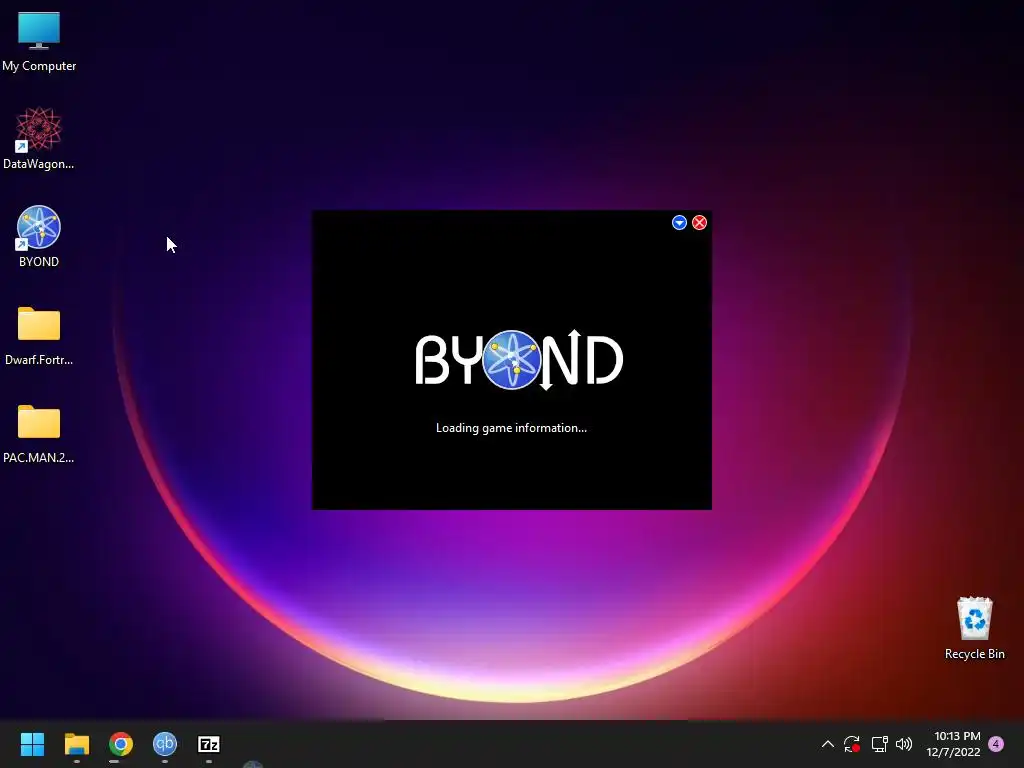Viewport: 1024px width, 768px height.
Task: Click the sync status tray icon
Action: pos(852,744)
